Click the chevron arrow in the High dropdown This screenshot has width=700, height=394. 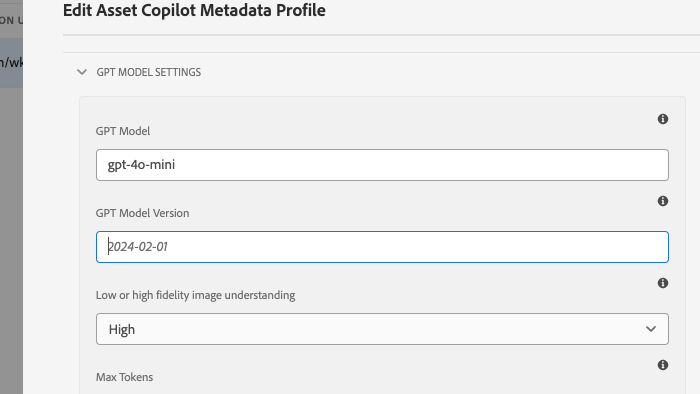pos(651,329)
